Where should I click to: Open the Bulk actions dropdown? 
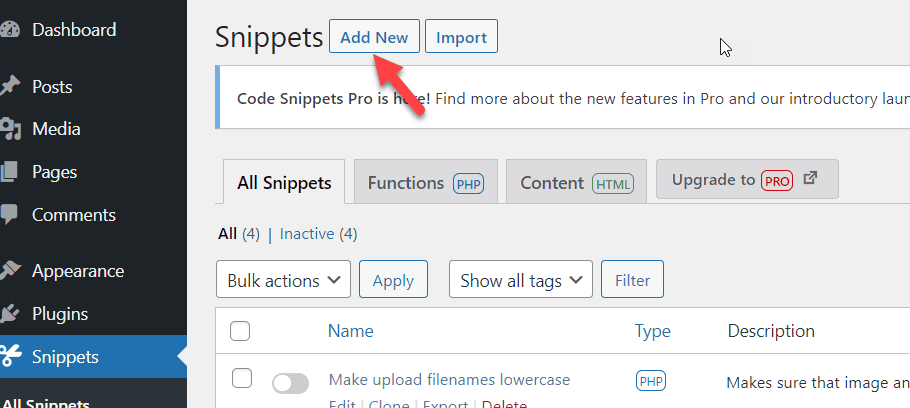(283, 279)
